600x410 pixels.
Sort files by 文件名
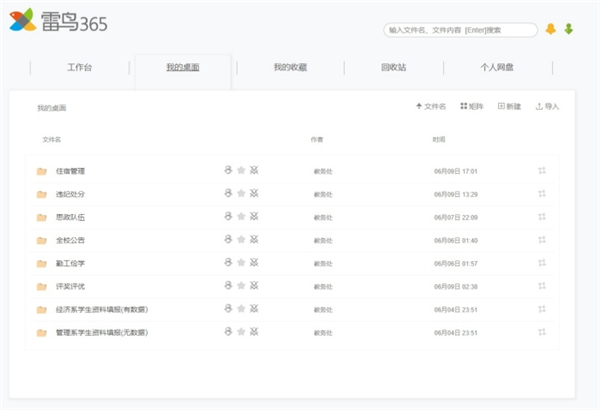[430, 106]
